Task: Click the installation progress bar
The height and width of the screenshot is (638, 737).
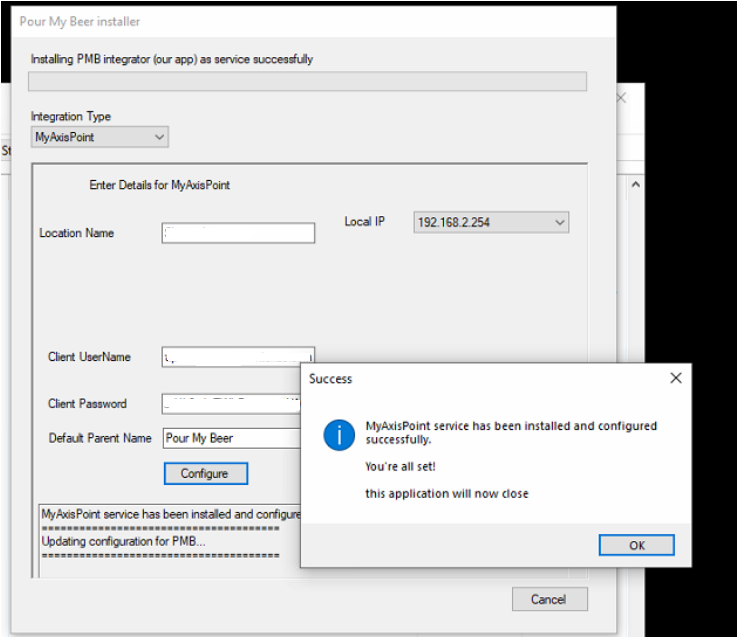Action: pyautogui.click(x=307, y=81)
